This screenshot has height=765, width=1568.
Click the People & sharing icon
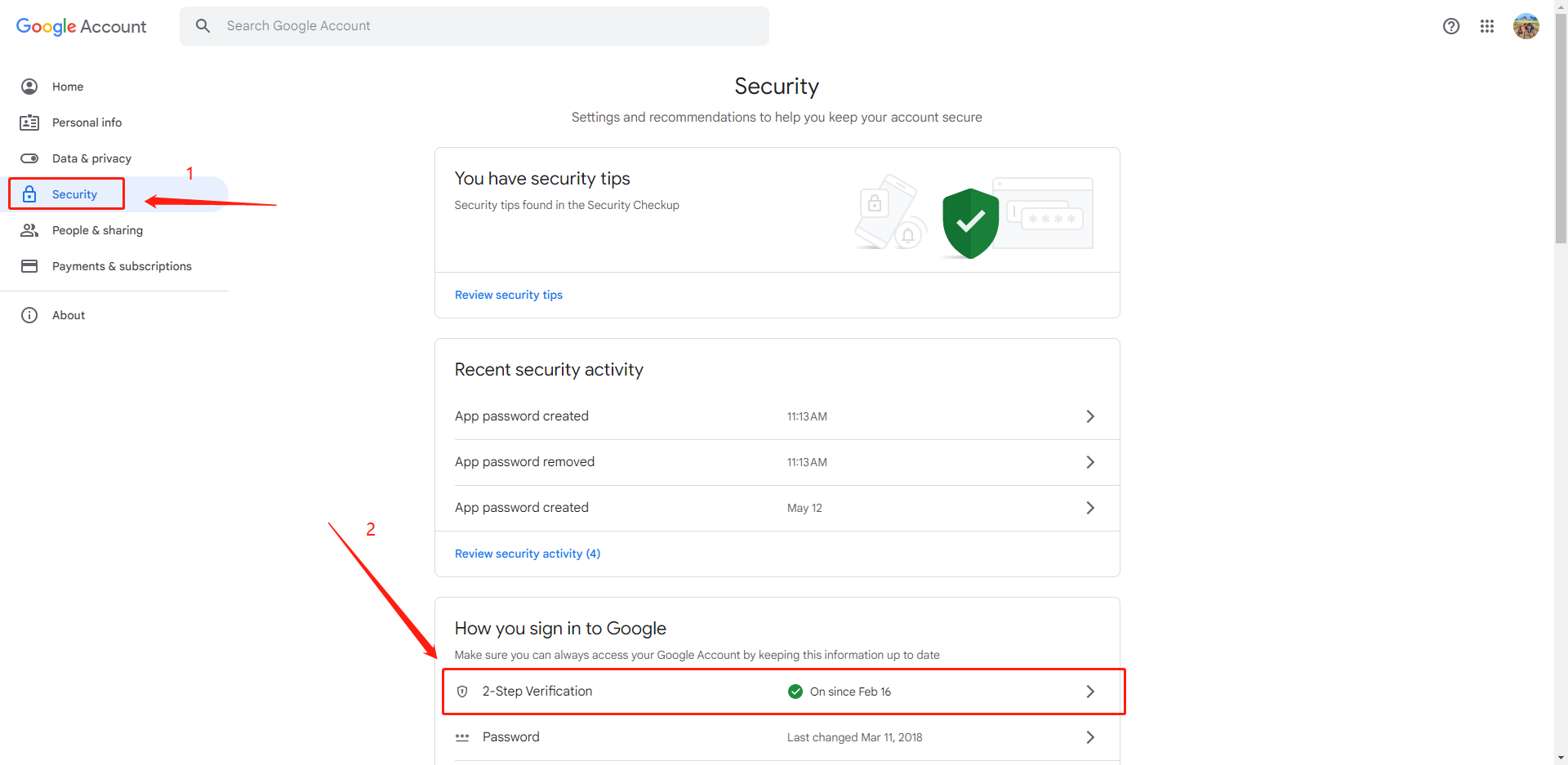(x=29, y=230)
